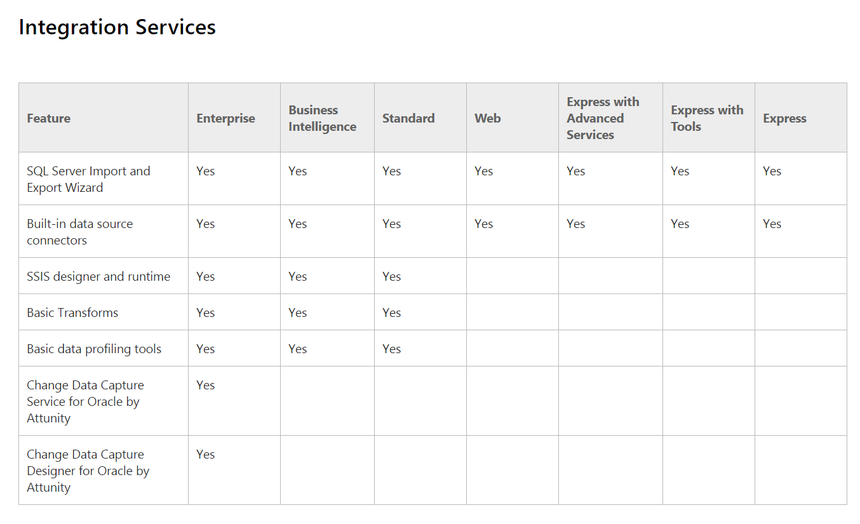Click the Standard column header
The width and height of the screenshot is (860, 524).
(x=408, y=118)
